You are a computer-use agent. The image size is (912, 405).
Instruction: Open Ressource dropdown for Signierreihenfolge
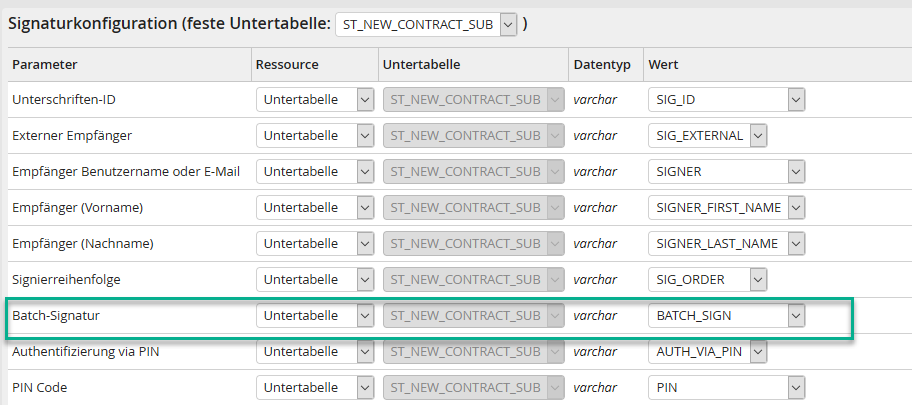coord(315,279)
